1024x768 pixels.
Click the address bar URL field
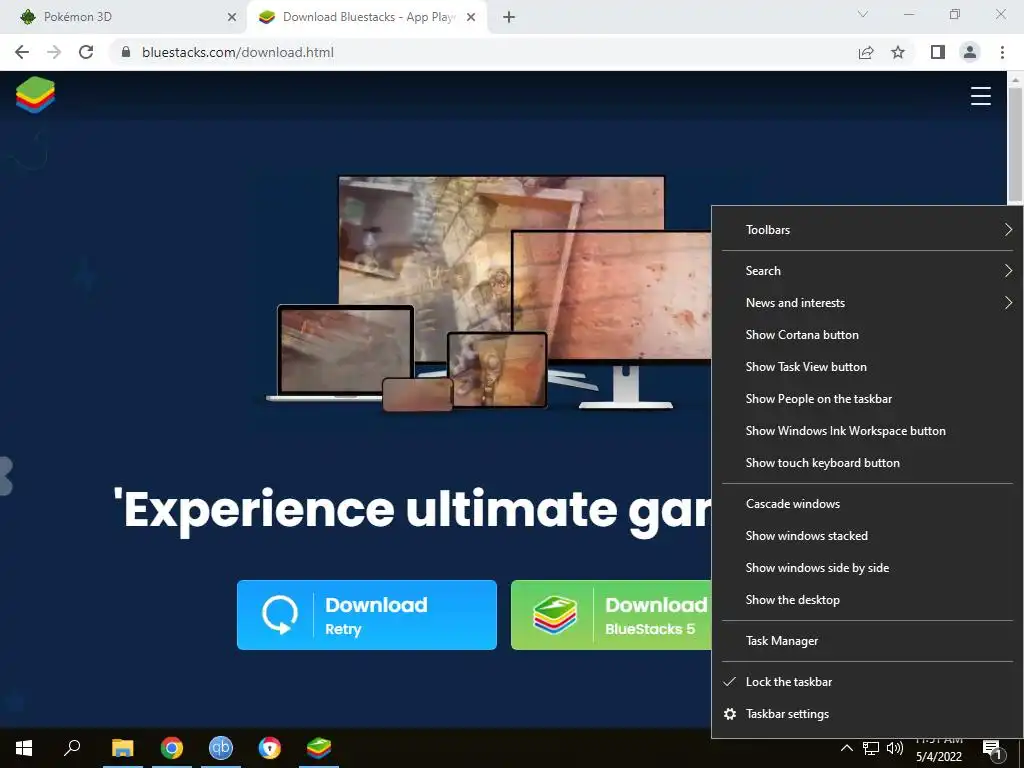coord(483,52)
